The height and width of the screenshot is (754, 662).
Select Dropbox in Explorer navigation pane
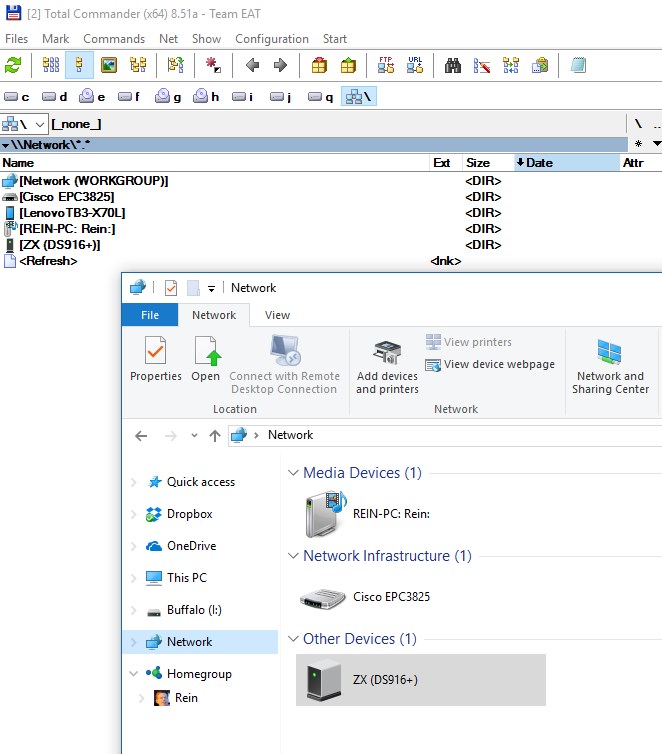click(189, 514)
